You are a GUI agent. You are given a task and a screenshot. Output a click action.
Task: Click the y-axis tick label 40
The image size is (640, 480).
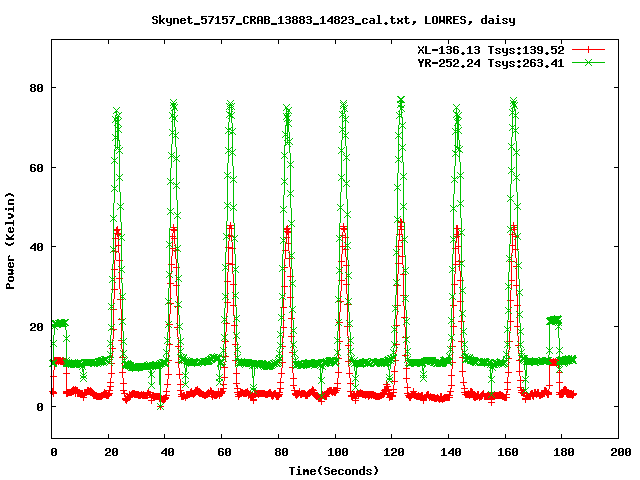pos(36,247)
